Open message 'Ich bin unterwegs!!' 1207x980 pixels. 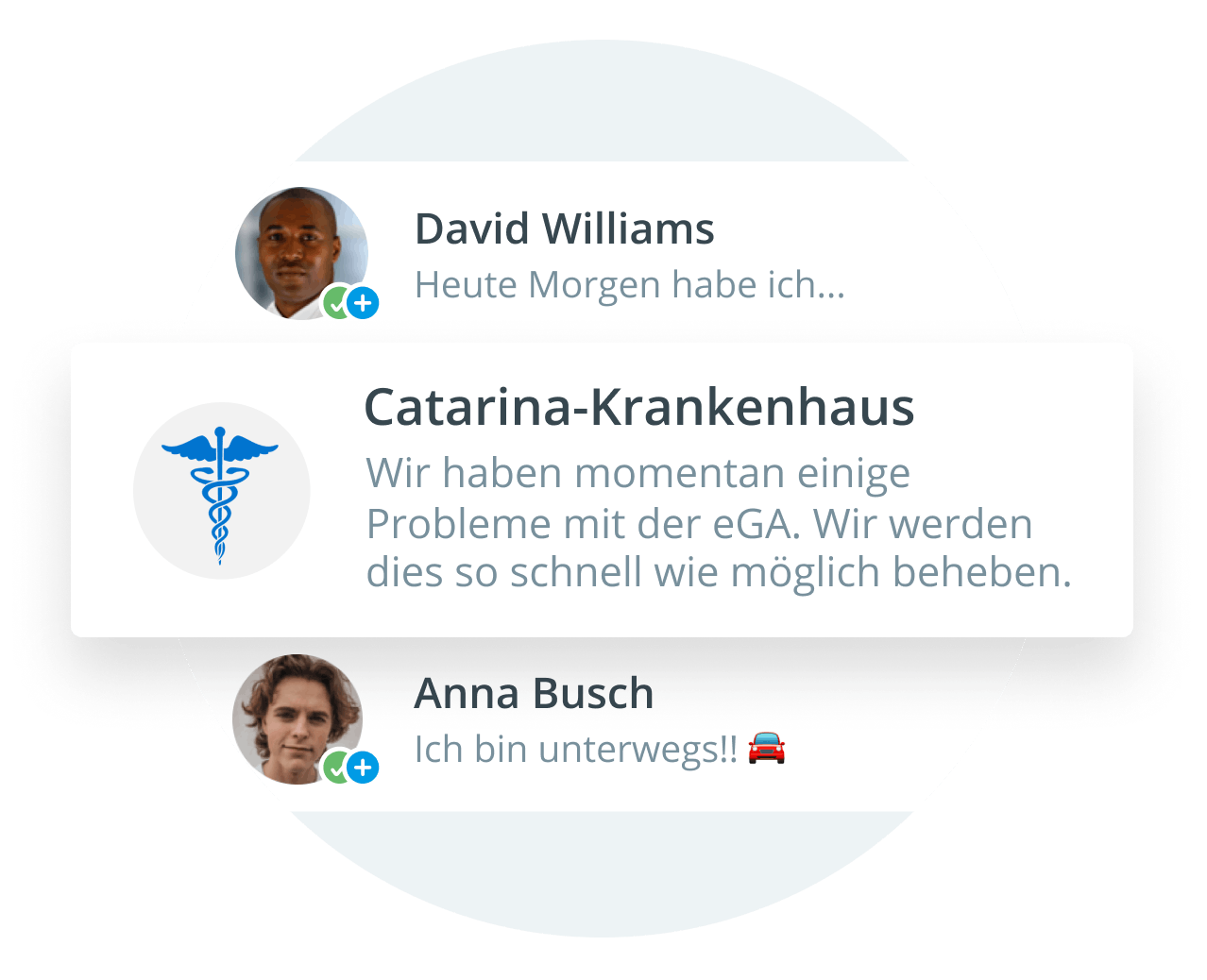(576, 750)
